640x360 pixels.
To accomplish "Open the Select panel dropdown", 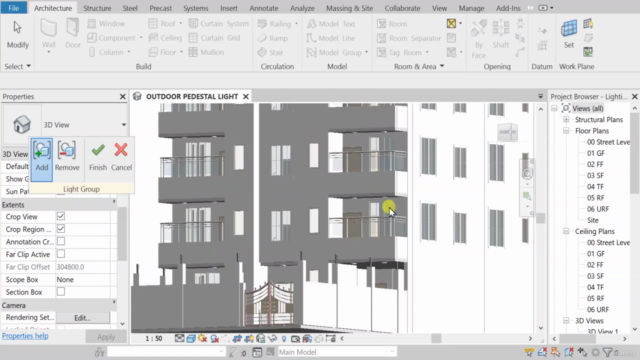I will pyautogui.click(x=18, y=66).
